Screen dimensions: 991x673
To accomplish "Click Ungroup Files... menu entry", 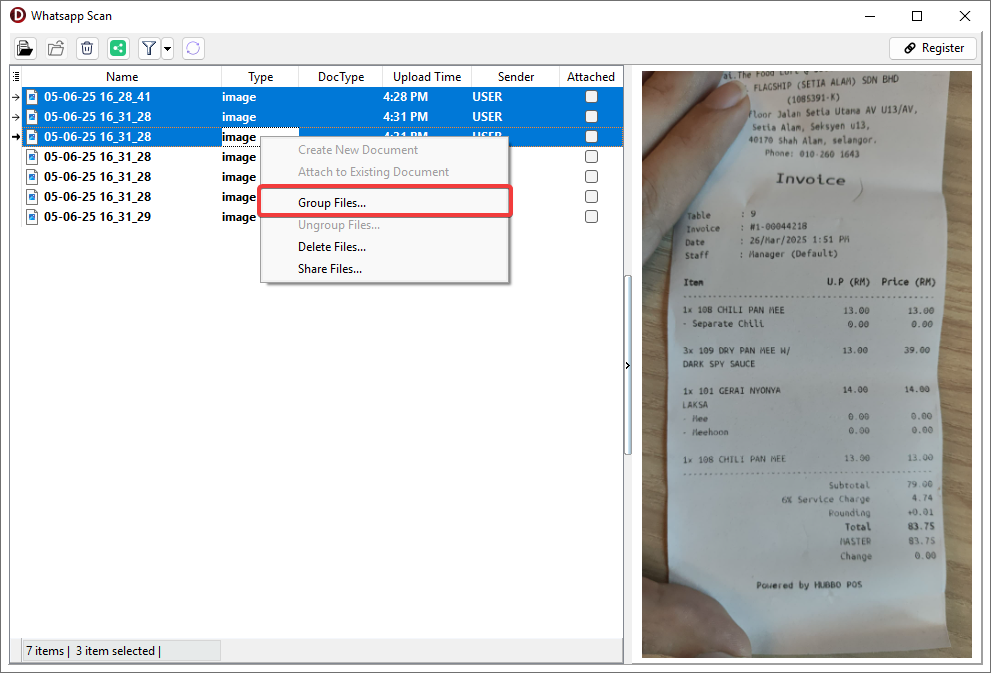I will coord(384,225).
